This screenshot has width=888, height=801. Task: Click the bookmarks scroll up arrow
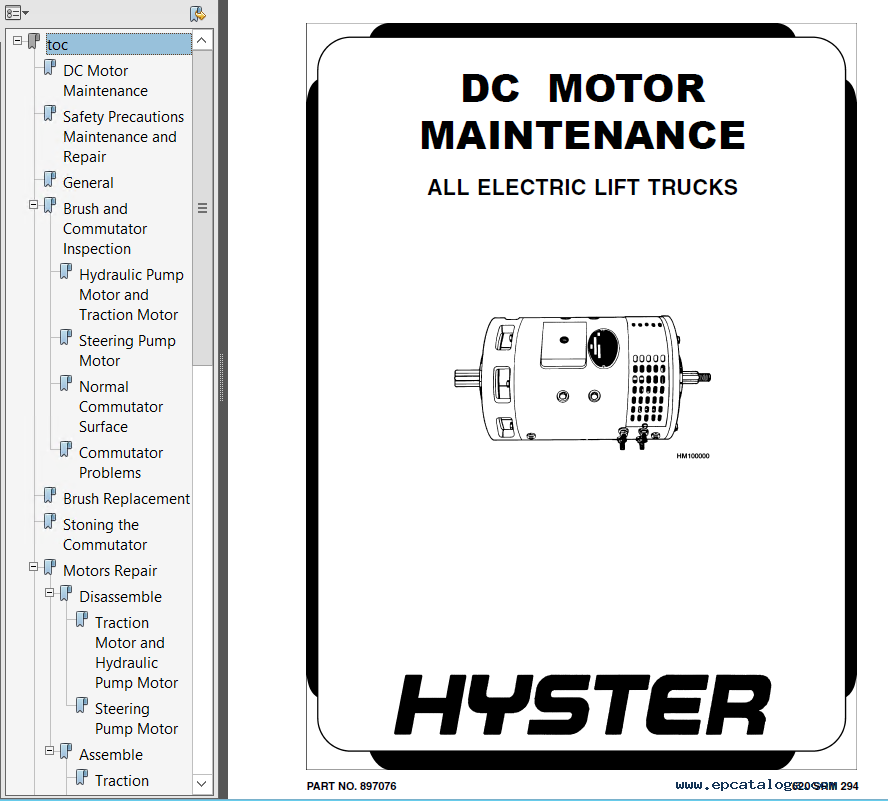click(x=202, y=40)
